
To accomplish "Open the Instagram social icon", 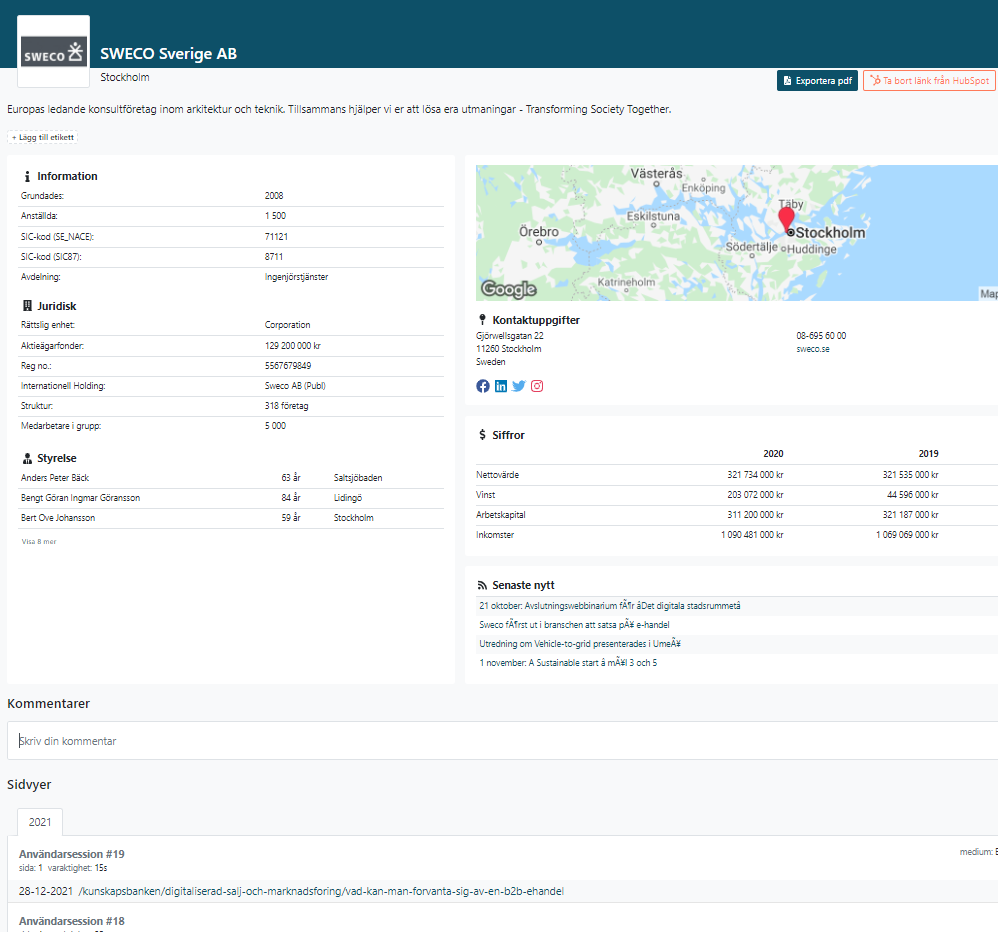I will (x=537, y=386).
